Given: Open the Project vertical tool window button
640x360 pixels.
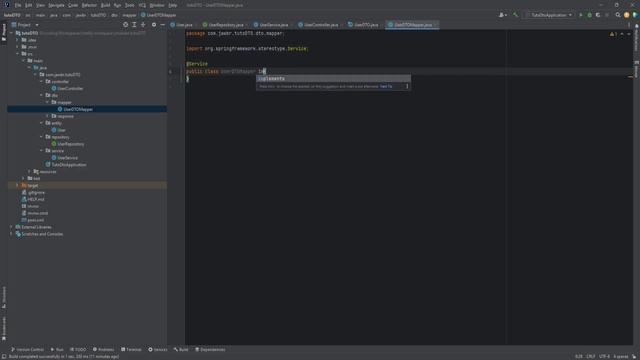Looking at the screenshot, I should [4, 32].
